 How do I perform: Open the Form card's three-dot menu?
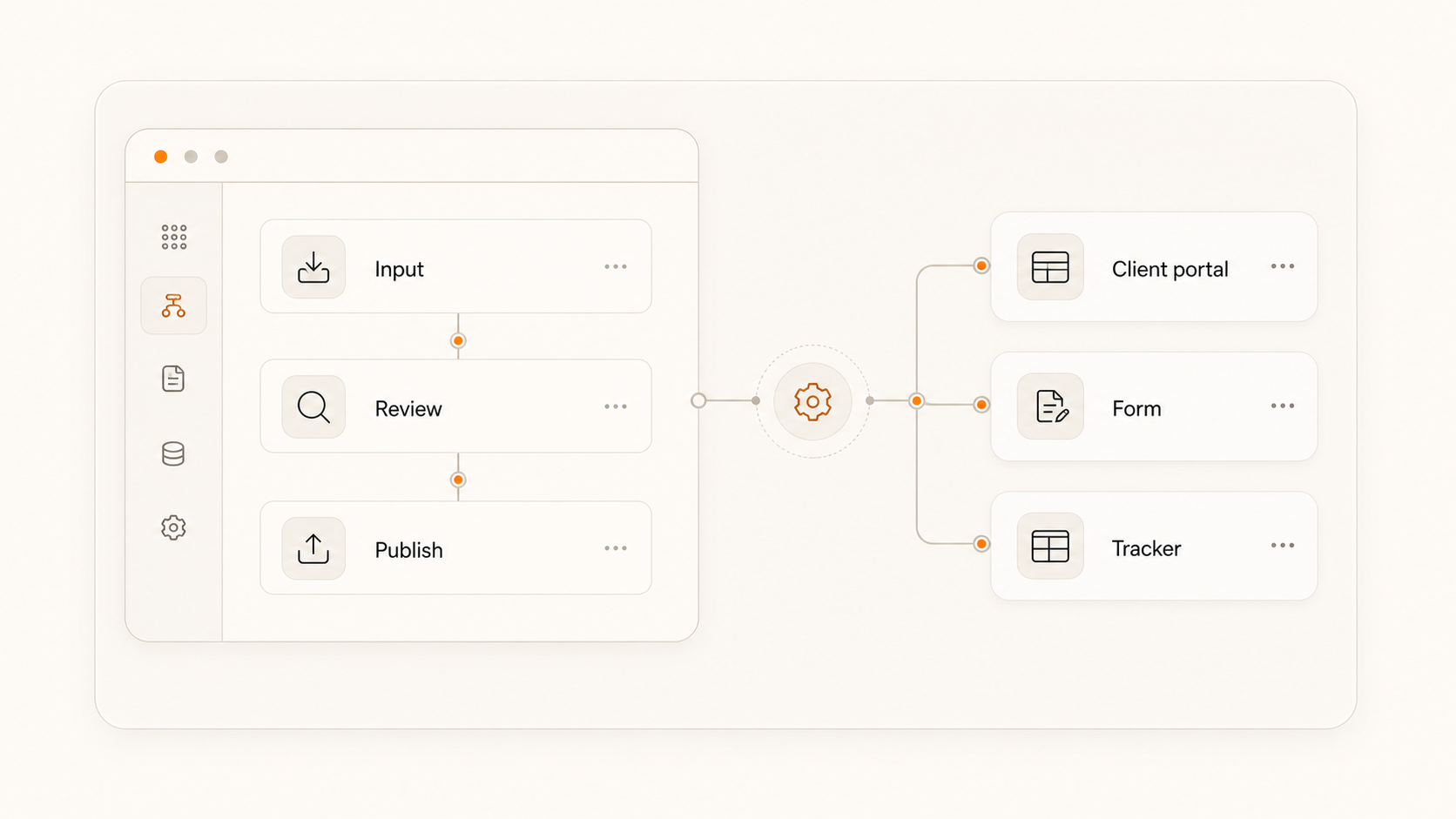pos(1283,406)
